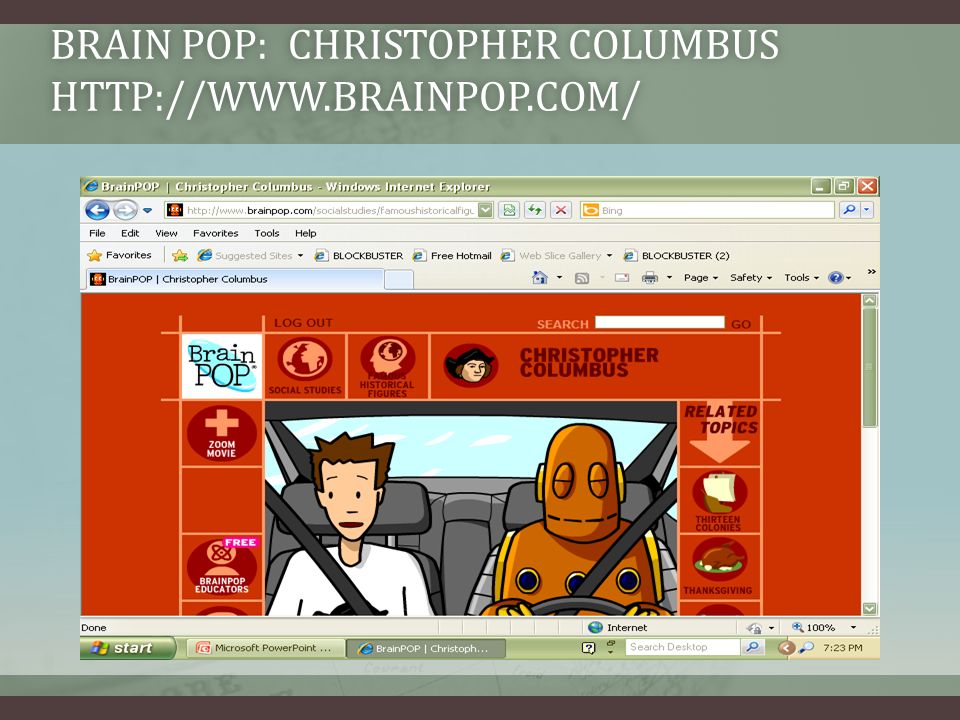This screenshot has height=720, width=960.
Task: Expand the command bar overflow chevron
Action: (x=872, y=272)
